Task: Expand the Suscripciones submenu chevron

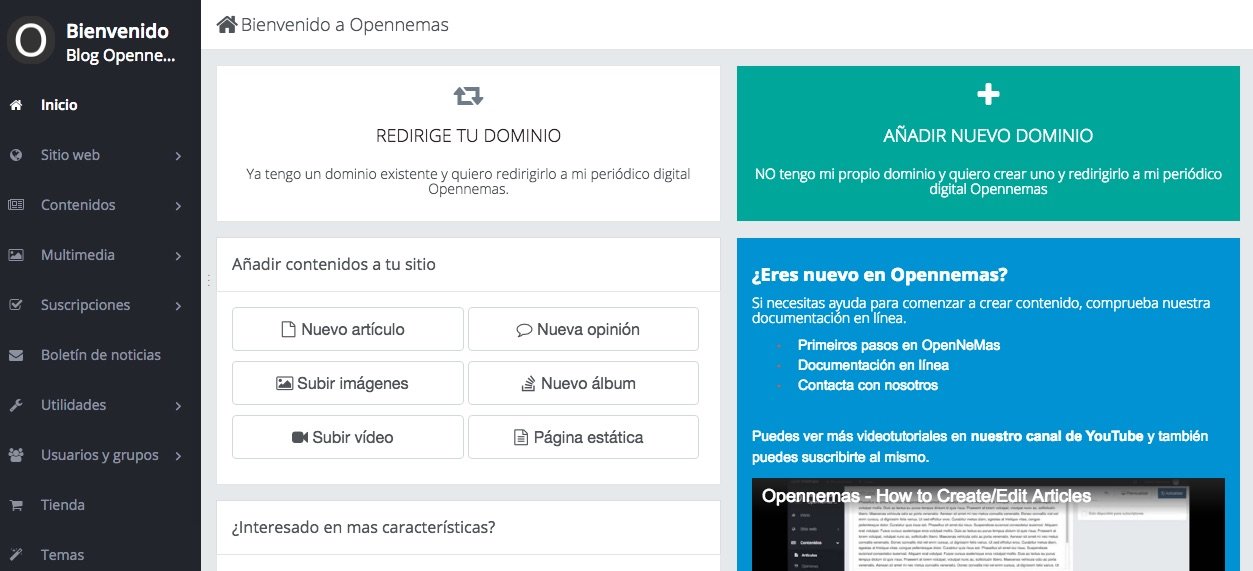Action: pos(178,306)
